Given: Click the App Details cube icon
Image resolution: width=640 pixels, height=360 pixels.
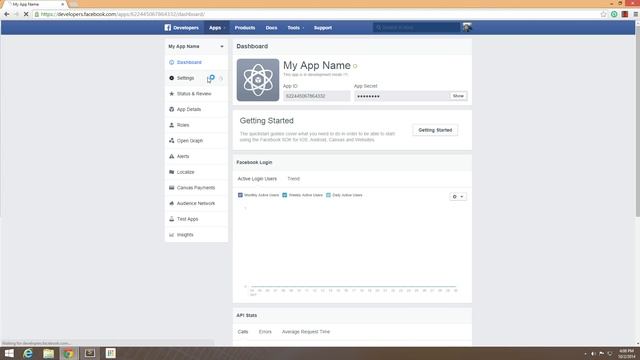Looking at the screenshot, I should (171, 109).
